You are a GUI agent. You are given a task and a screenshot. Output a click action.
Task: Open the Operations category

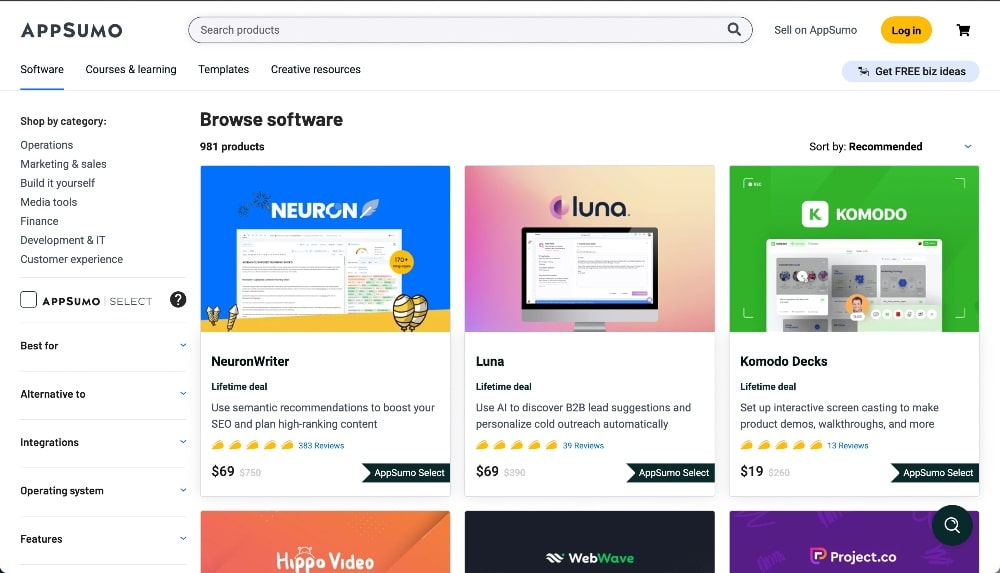[47, 145]
